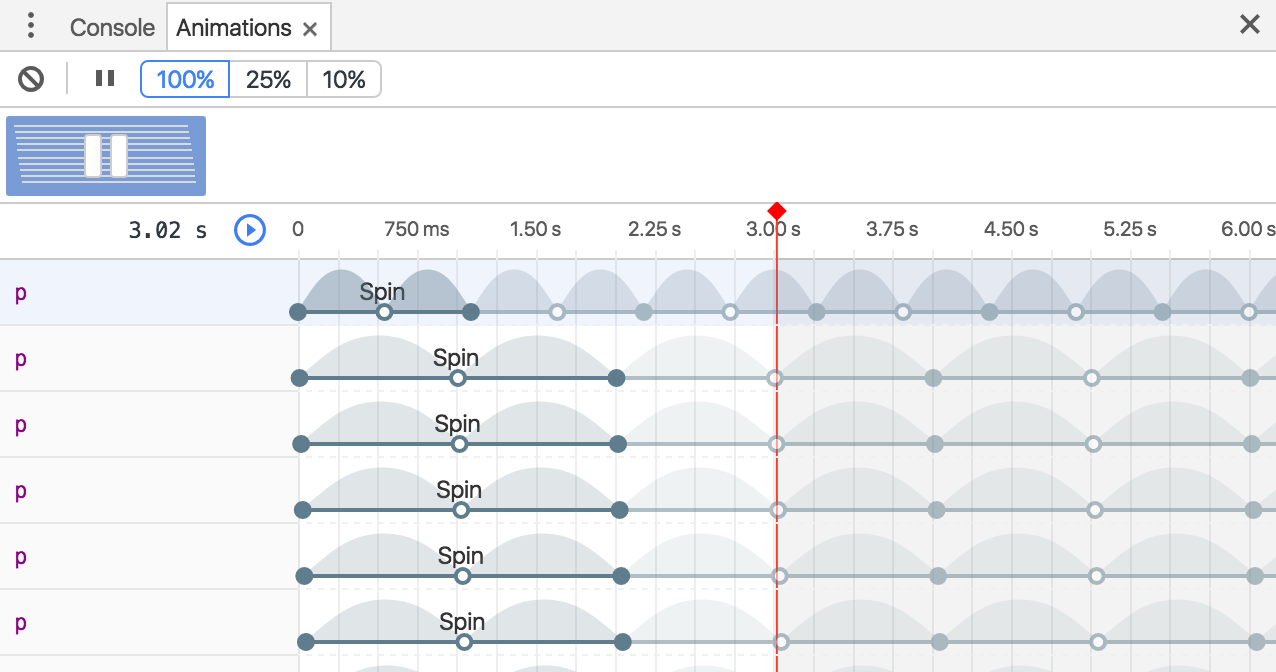Close the DevTools drawer
Viewport: 1276px width, 672px height.
click(1249, 25)
